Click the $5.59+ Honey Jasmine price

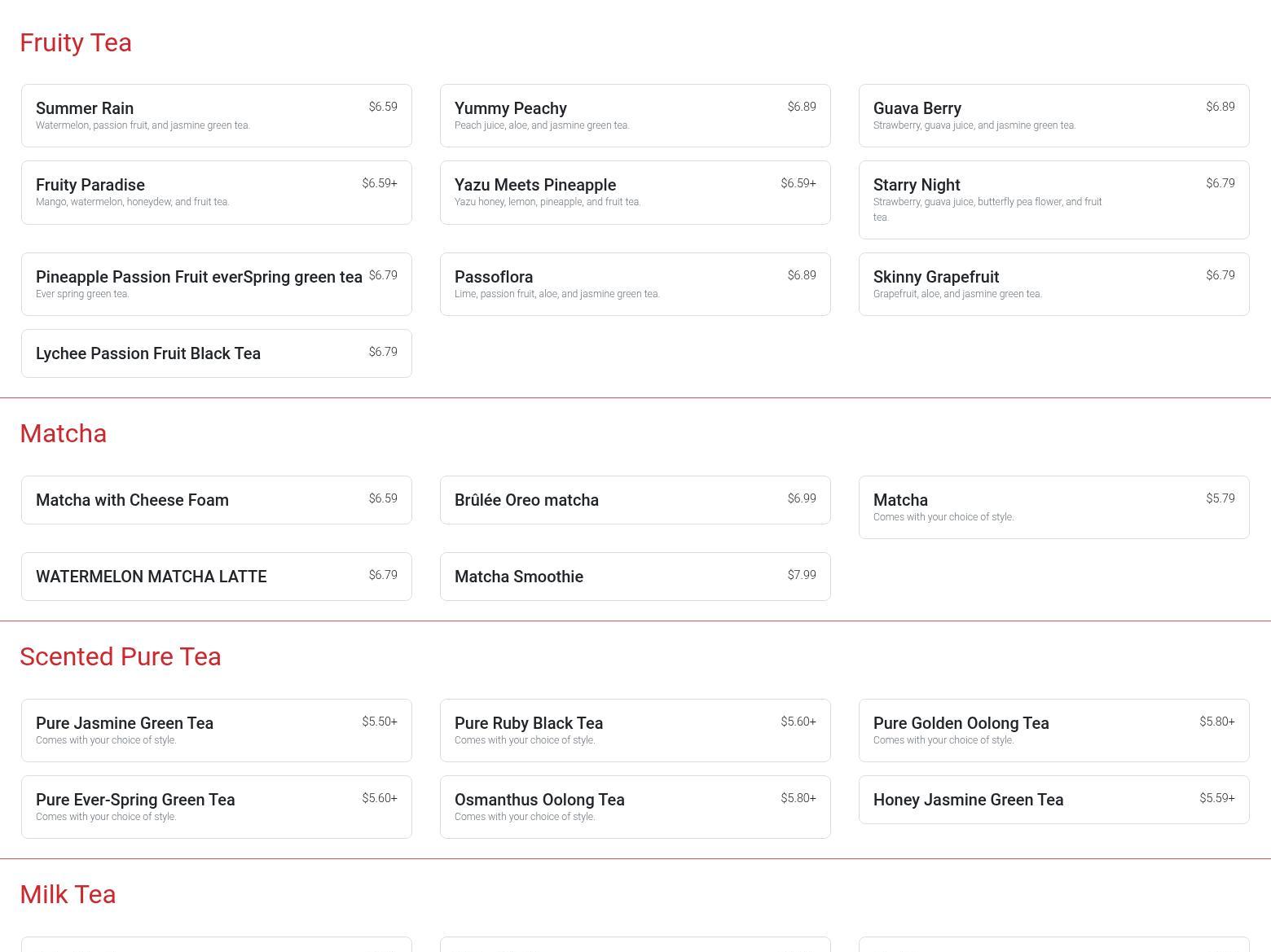pos(1217,798)
